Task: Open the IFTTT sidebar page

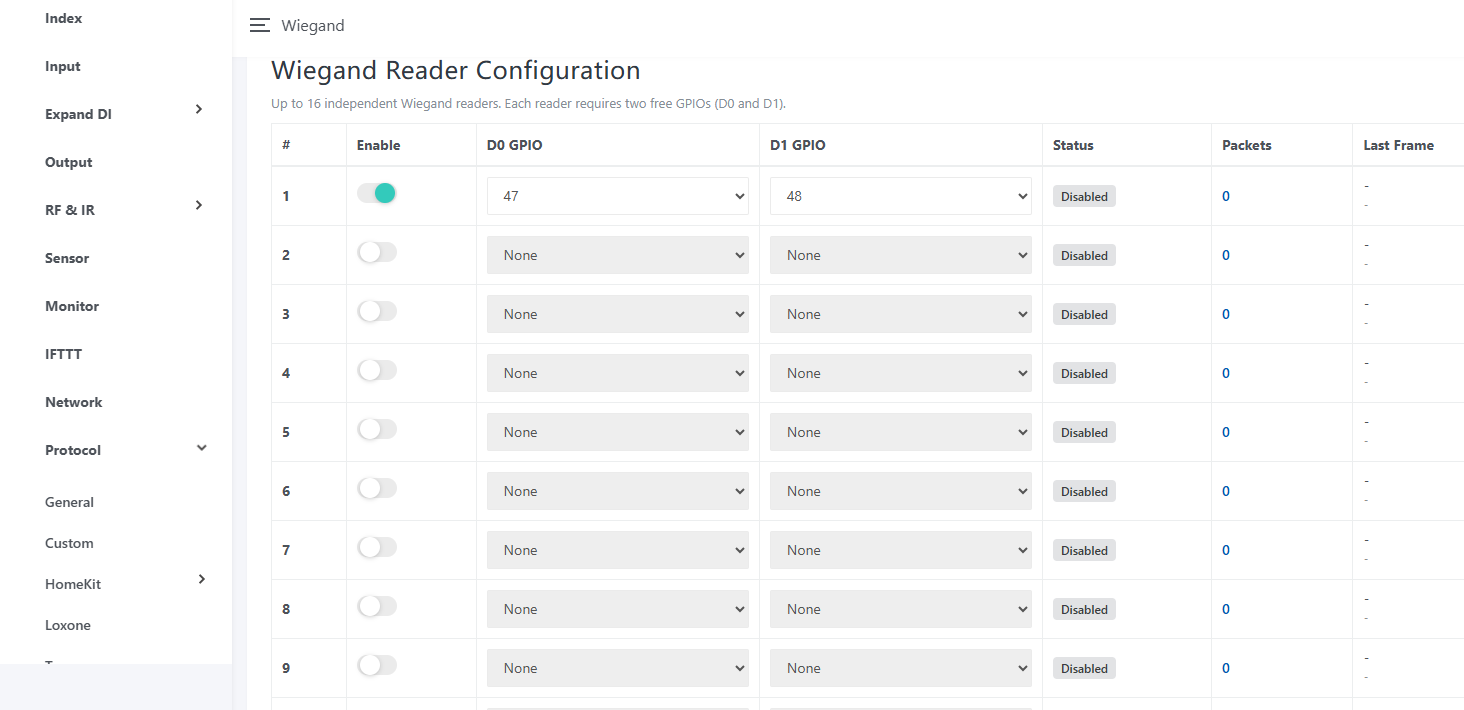Action: pos(63,354)
